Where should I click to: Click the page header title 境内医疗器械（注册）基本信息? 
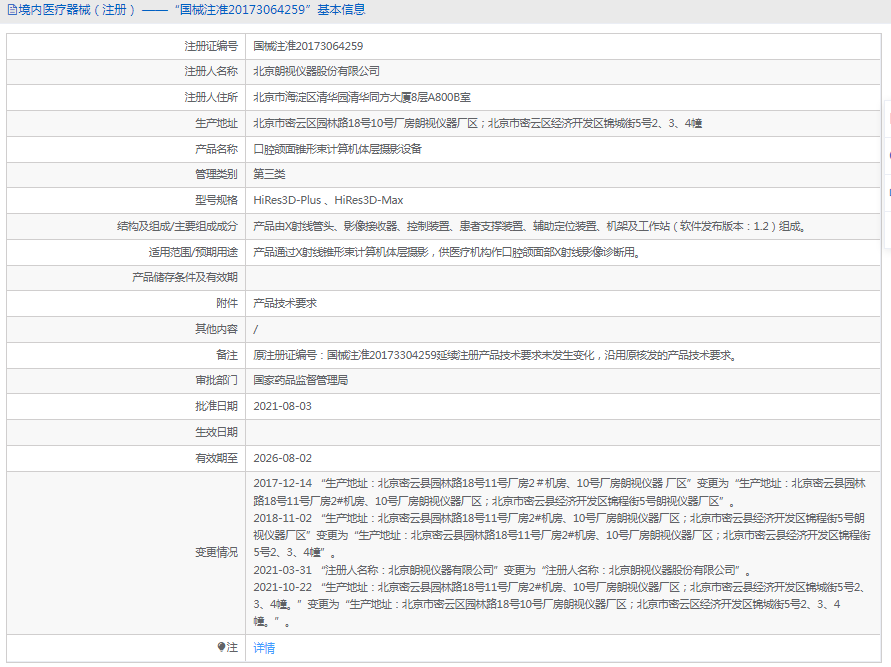point(192,10)
